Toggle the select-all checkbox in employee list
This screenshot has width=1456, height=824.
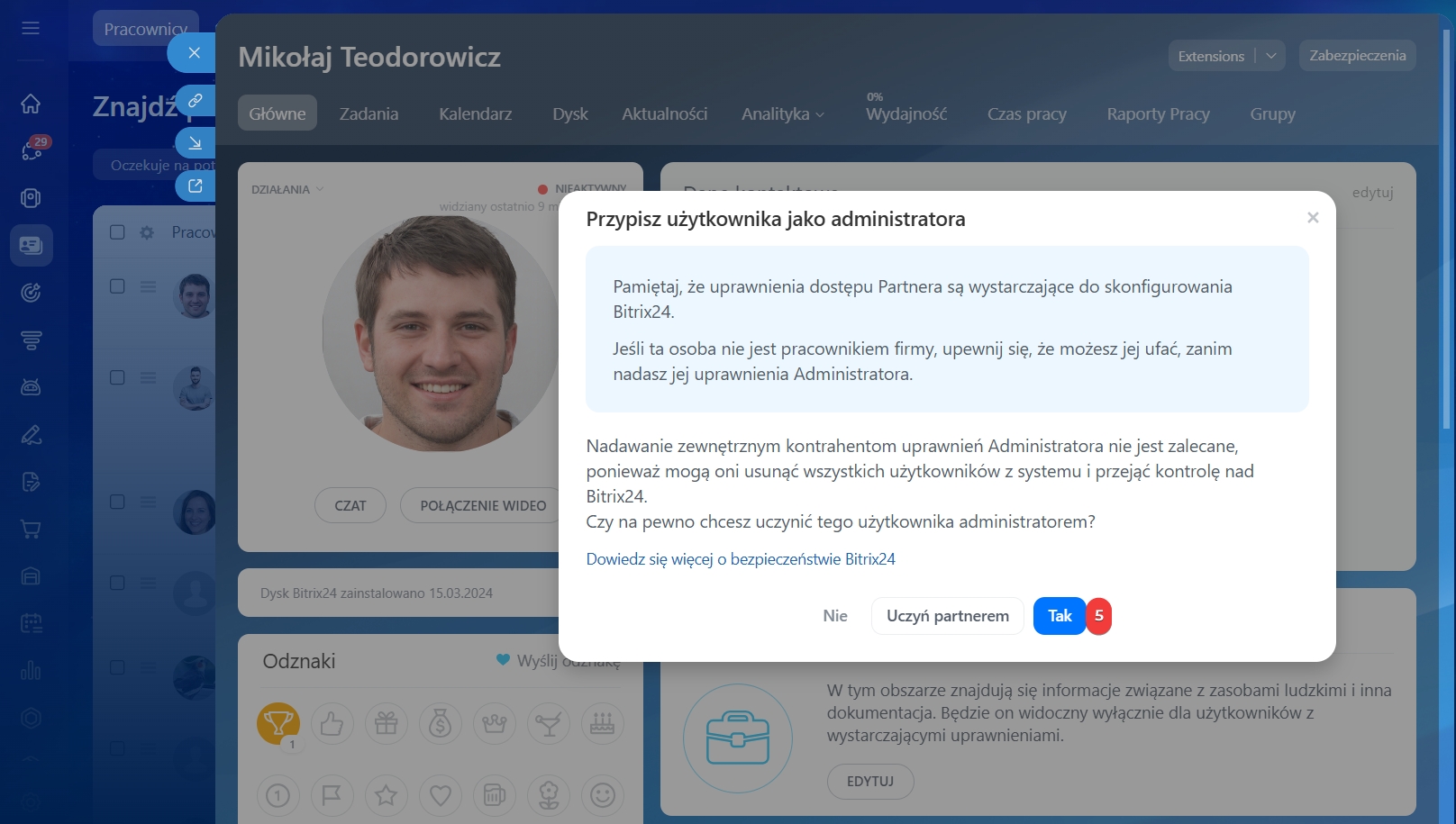tap(117, 232)
